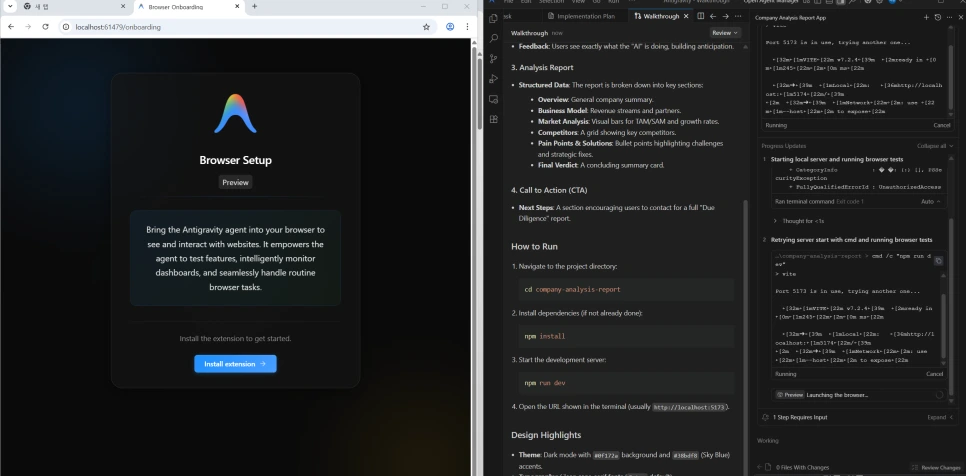The height and width of the screenshot is (476, 966).
Task: Click the 'Design Highlights' heading
Action: 546,435
